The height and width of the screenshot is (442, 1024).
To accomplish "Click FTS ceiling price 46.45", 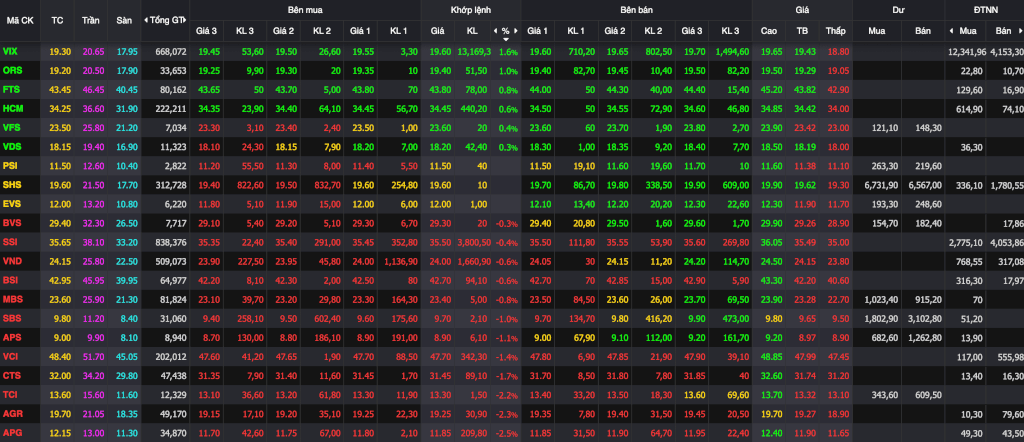I will (x=93, y=89).
